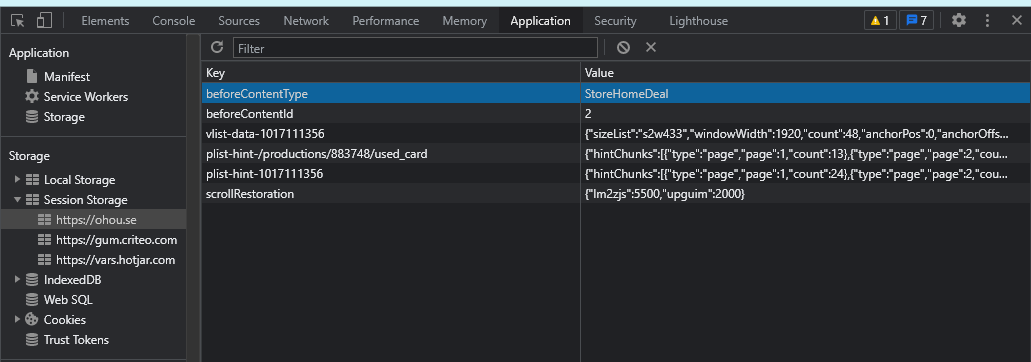
Task: Select https://gum.criteo.com session storage
Action: 116,240
